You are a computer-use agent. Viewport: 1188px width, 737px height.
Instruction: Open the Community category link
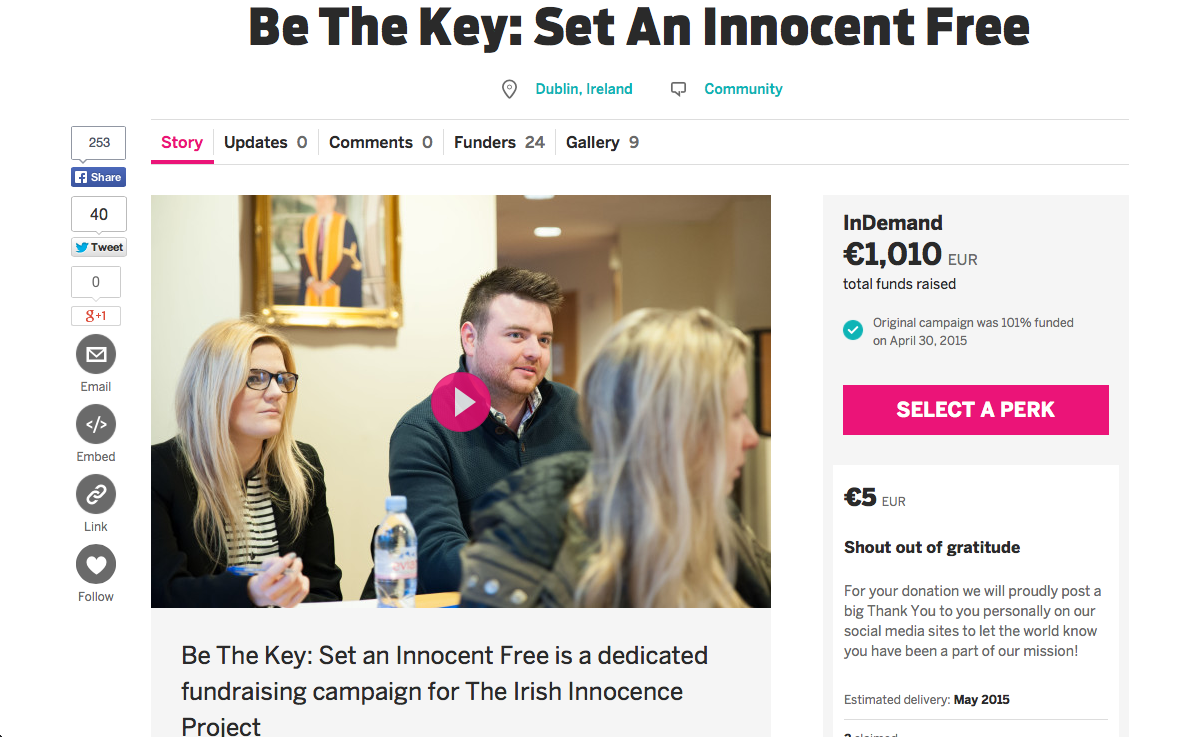click(743, 89)
